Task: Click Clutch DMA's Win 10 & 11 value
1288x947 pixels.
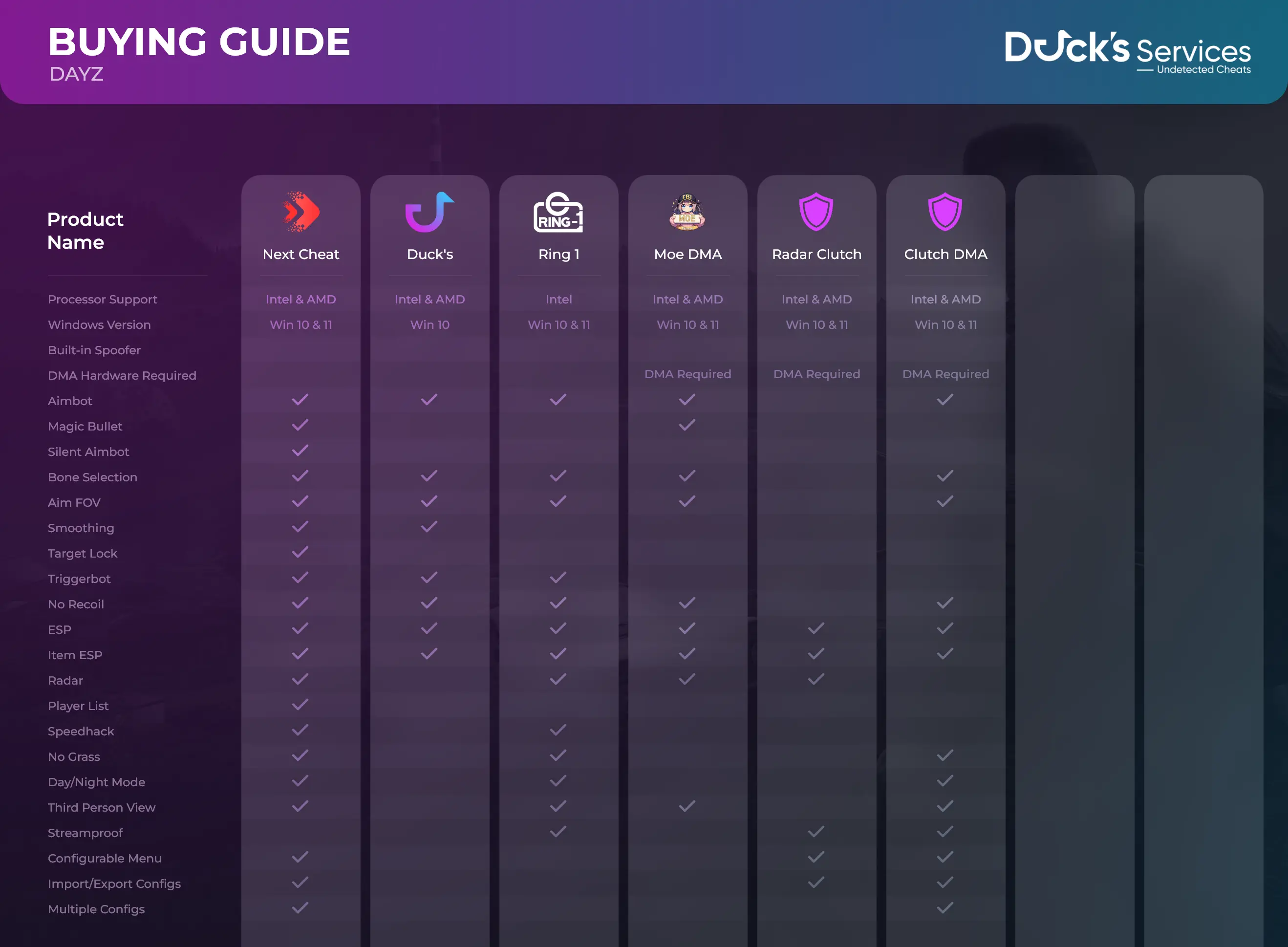Action: pos(946,324)
